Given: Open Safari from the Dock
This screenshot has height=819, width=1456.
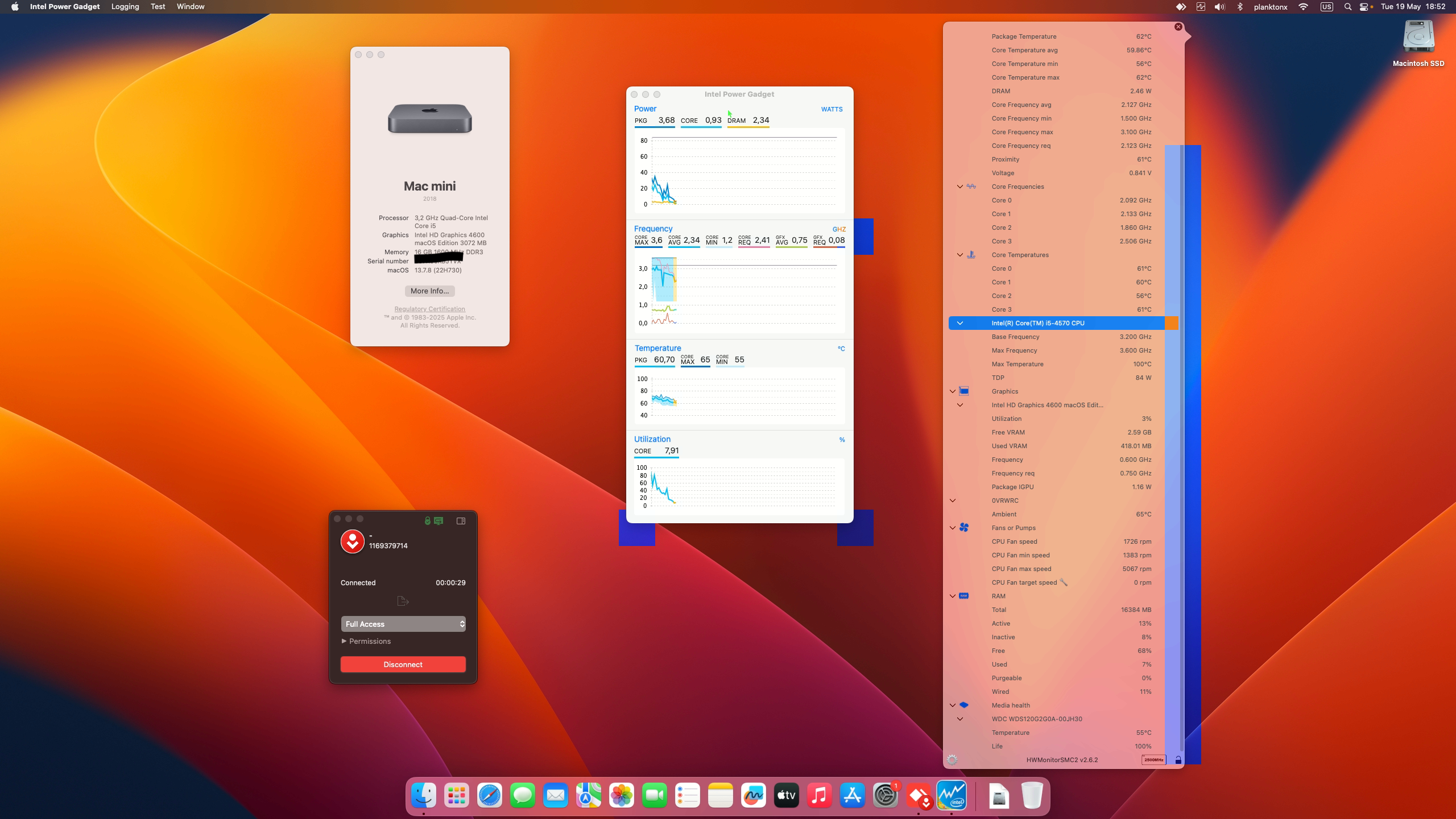Looking at the screenshot, I should [490, 796].
